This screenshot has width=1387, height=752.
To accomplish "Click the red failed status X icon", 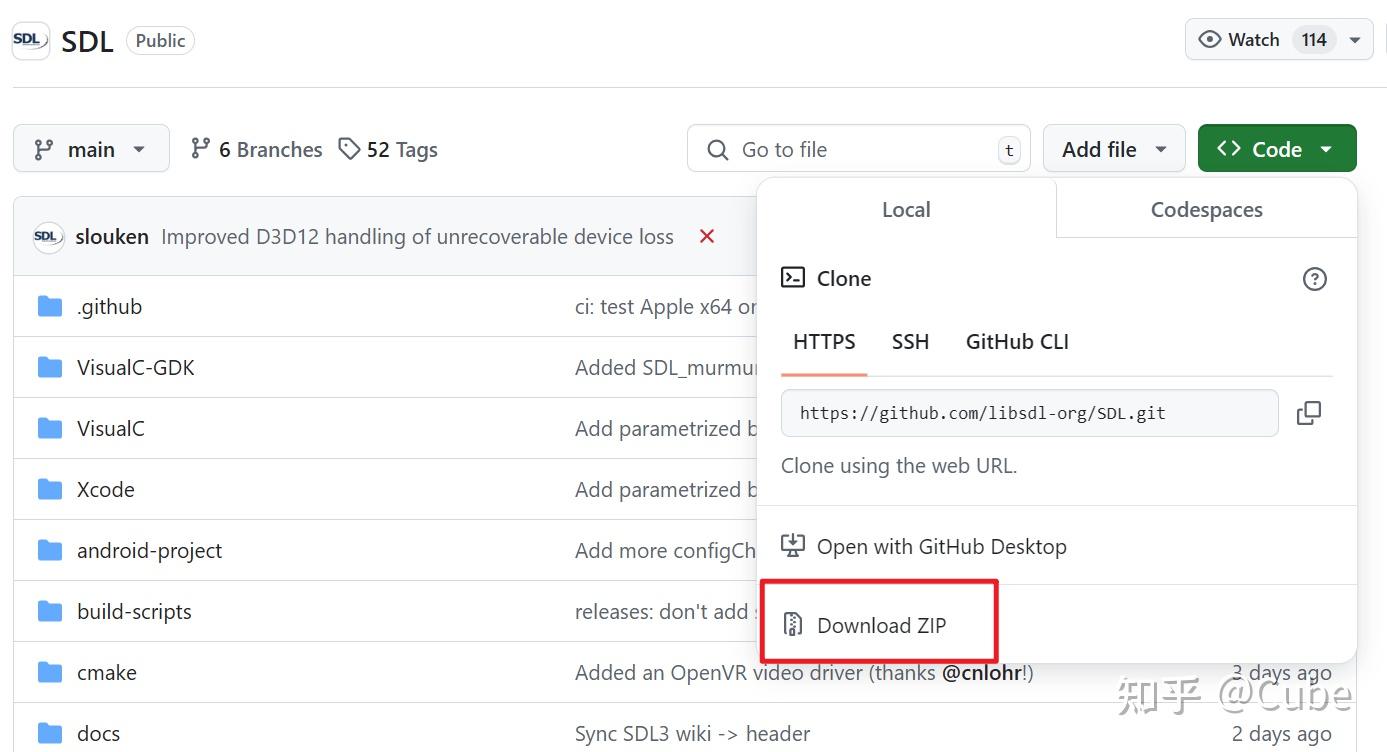I will (707, 237).
